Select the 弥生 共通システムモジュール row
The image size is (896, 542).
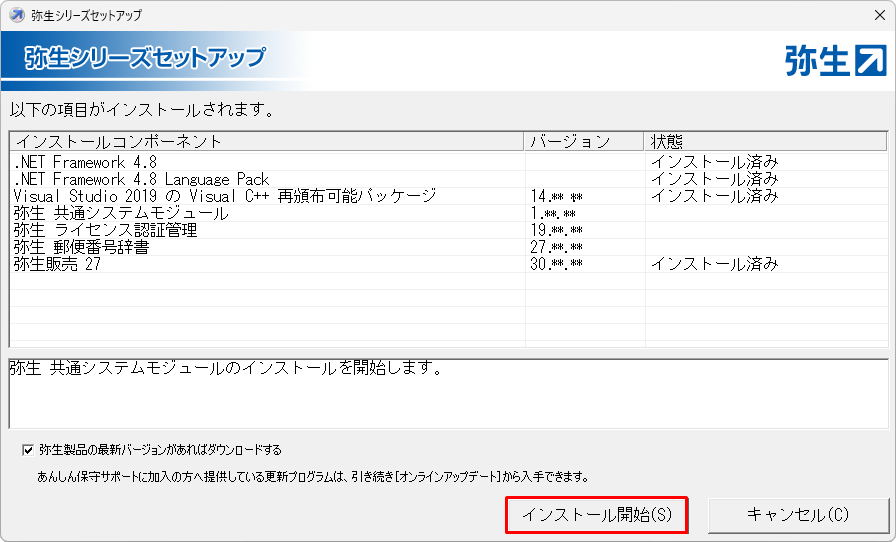449,213
